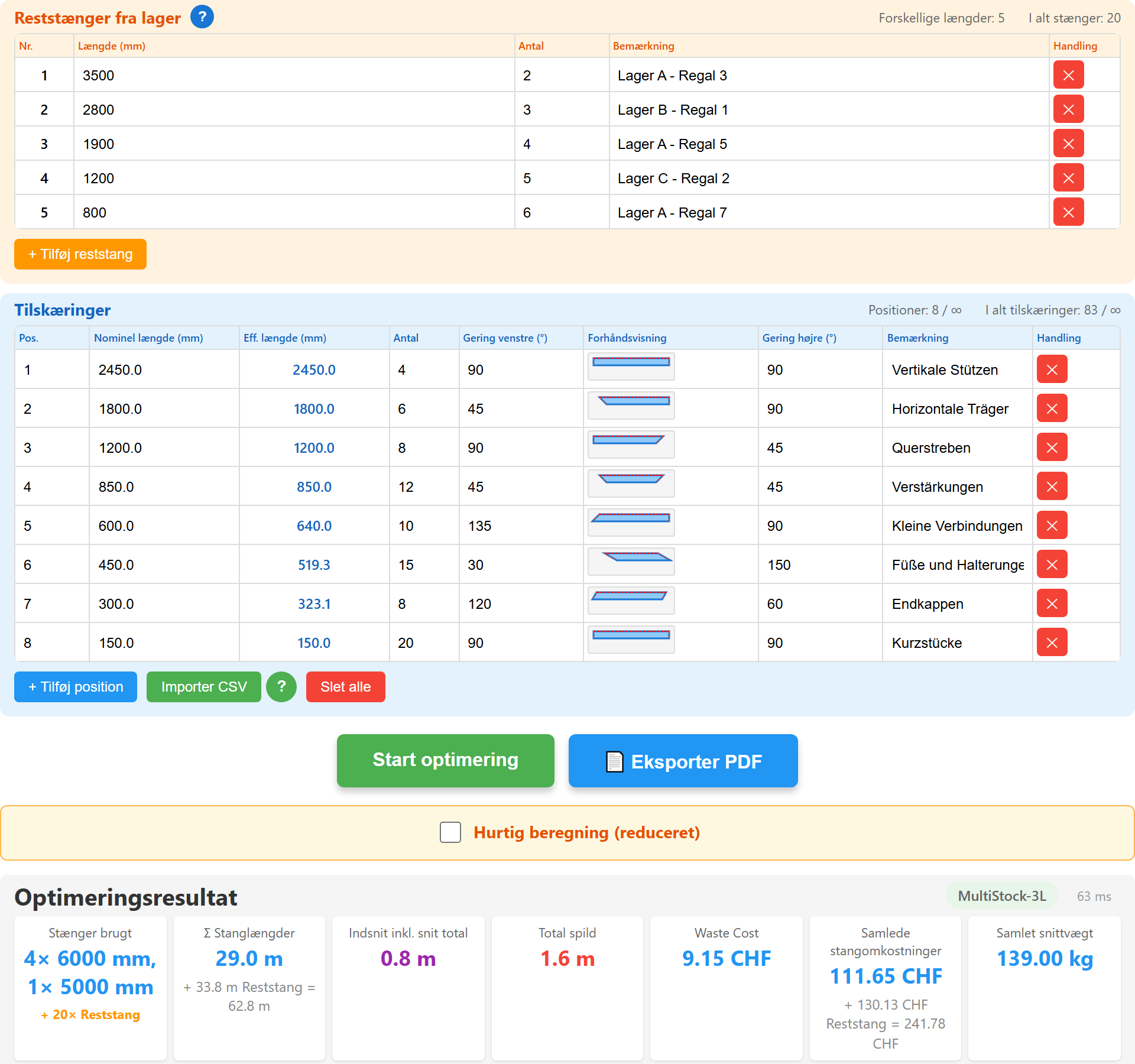Edit Antal 20 for Kurzstücke

click(424, 643)
